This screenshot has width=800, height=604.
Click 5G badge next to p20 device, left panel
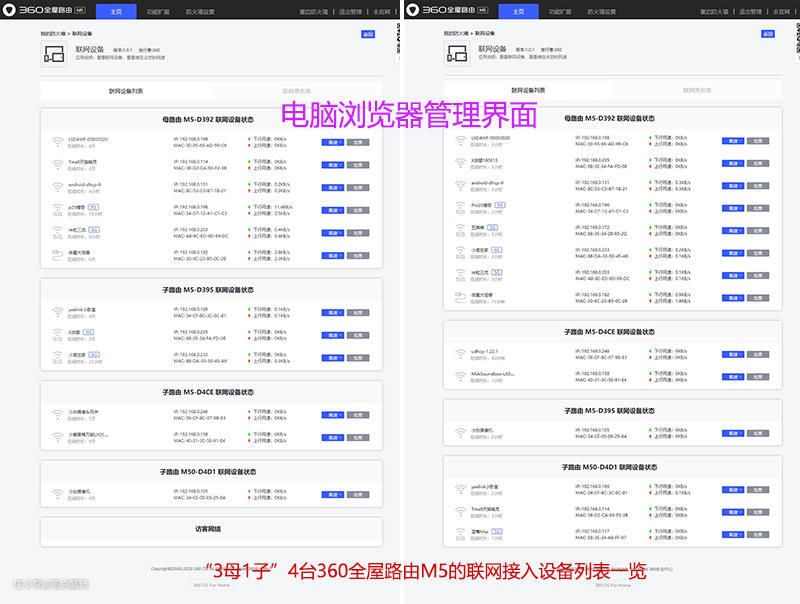click(x=93, y=206)
